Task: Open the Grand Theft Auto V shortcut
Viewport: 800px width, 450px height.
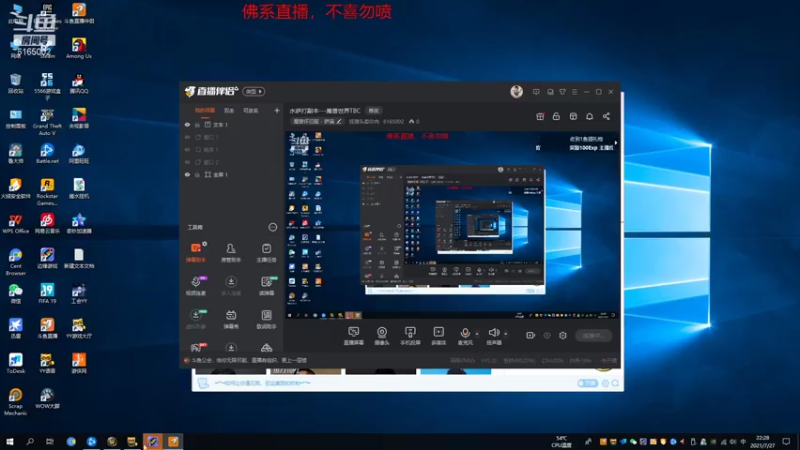Action: [47, 122]
